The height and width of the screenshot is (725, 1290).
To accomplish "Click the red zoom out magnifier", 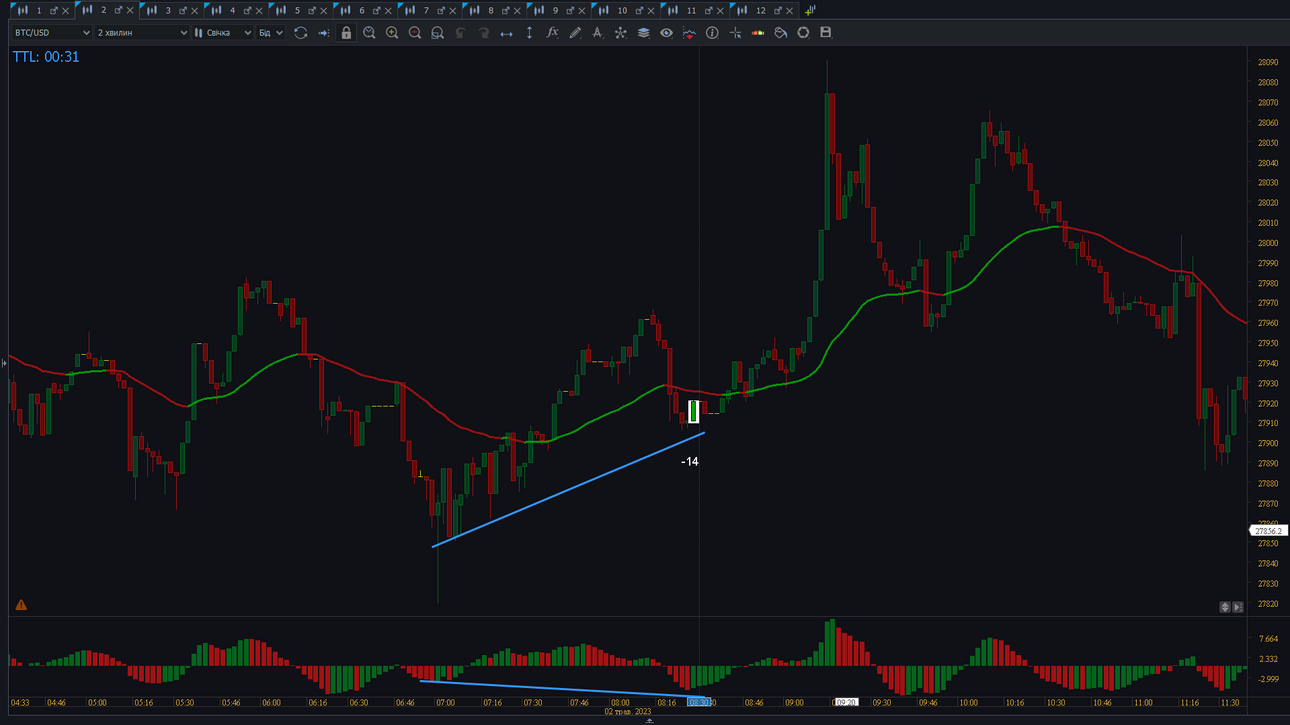I will click(x=415, y=33).
